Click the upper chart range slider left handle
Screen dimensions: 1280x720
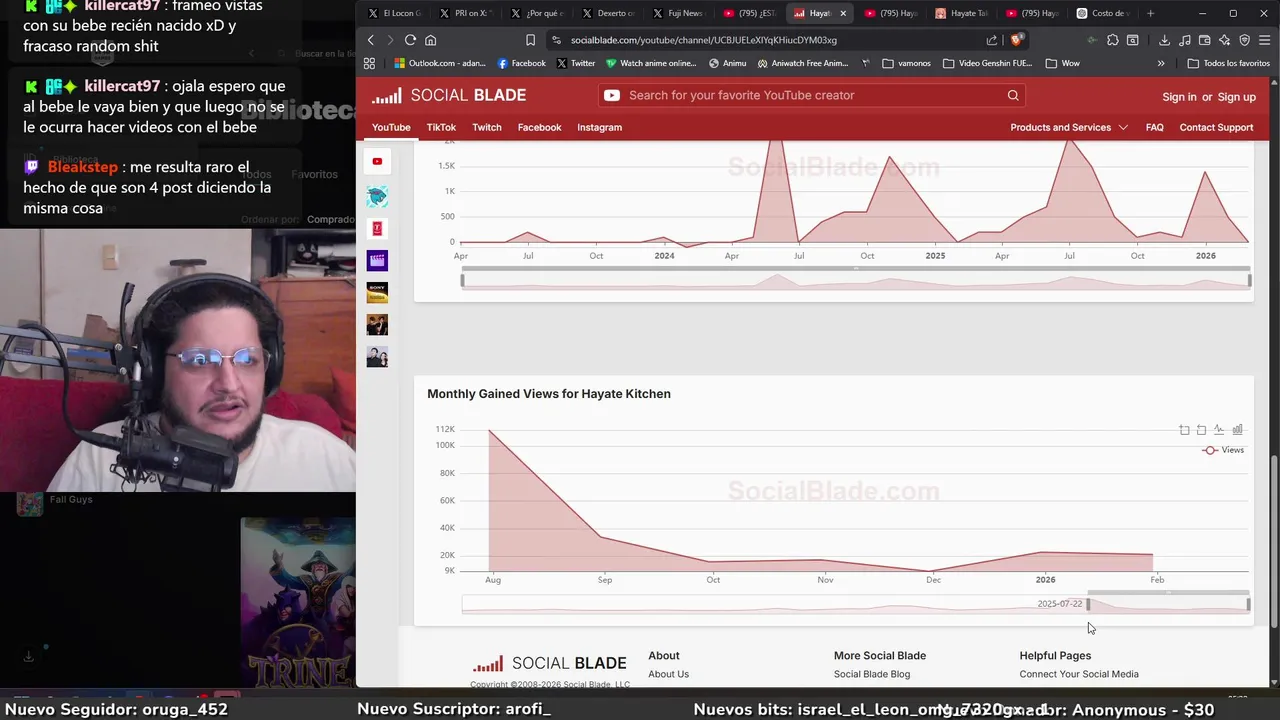462,281
